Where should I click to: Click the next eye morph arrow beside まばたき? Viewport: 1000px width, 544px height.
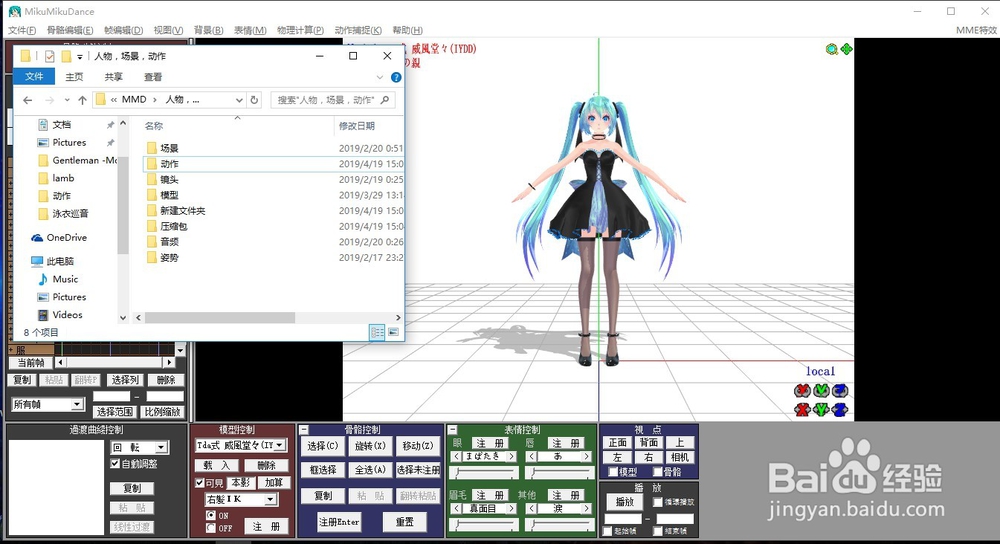coord(511,457)
